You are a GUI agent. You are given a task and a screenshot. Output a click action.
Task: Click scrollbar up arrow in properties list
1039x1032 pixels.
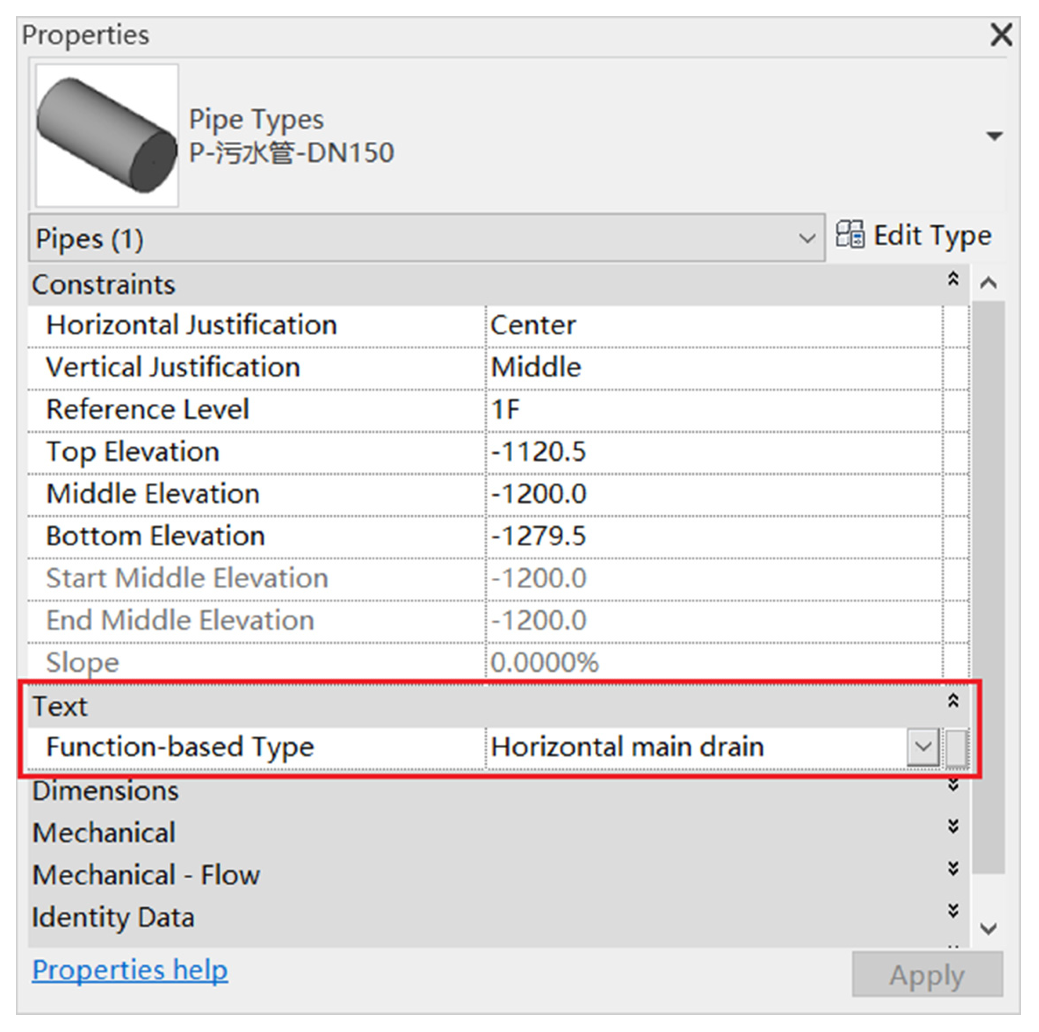[989, 284]
